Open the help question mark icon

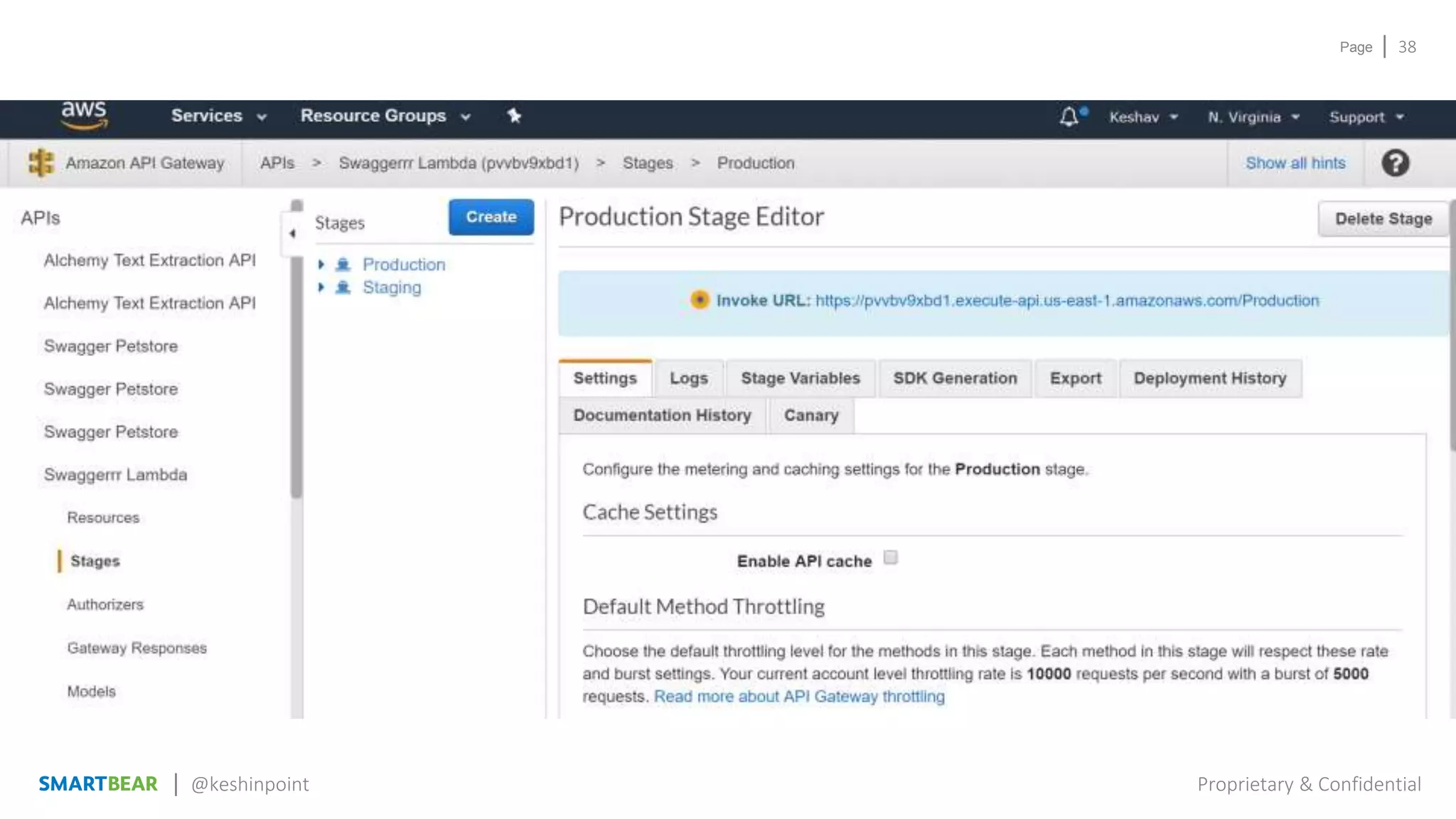point(1395,163)
